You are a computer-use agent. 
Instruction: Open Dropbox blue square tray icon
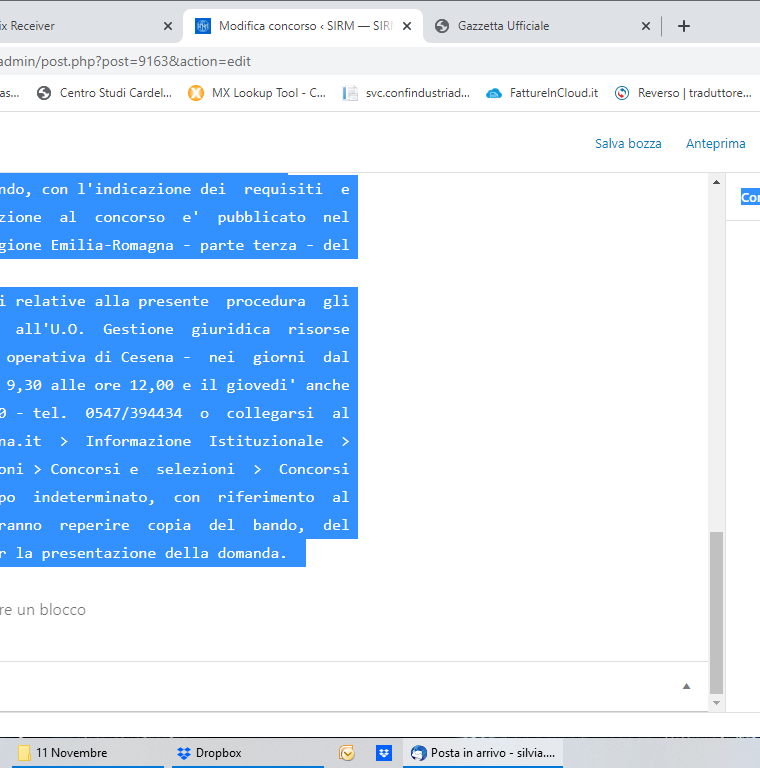(x=384, y=753)
